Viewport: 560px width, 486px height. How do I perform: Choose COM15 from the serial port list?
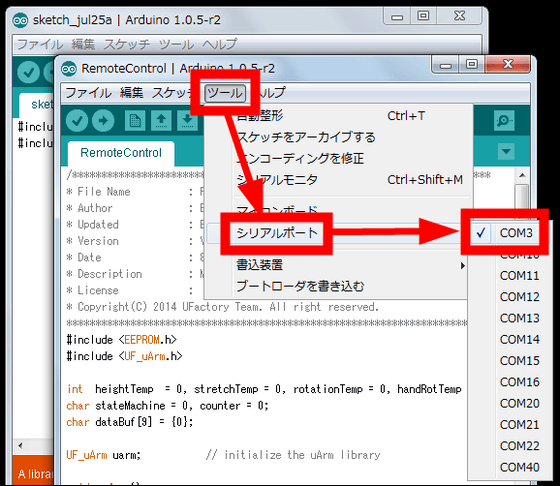519,361
